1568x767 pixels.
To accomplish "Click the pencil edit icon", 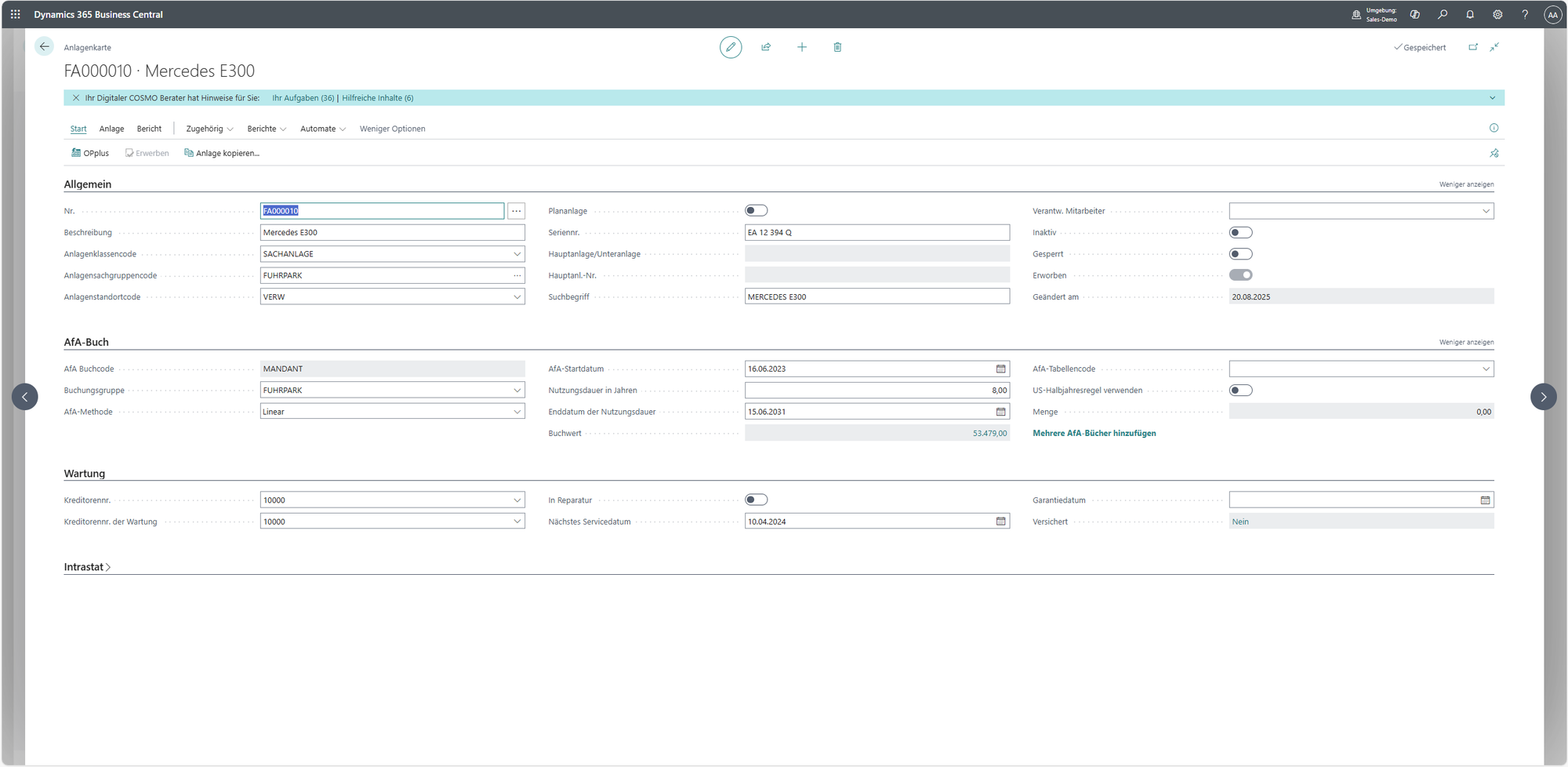I will [x=730, y=47].
